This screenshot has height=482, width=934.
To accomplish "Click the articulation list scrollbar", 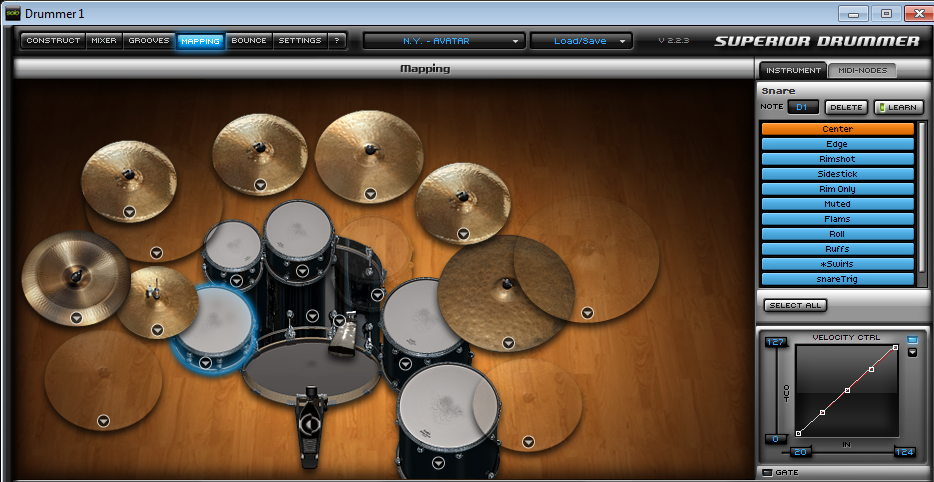I will tap(923, 197).
